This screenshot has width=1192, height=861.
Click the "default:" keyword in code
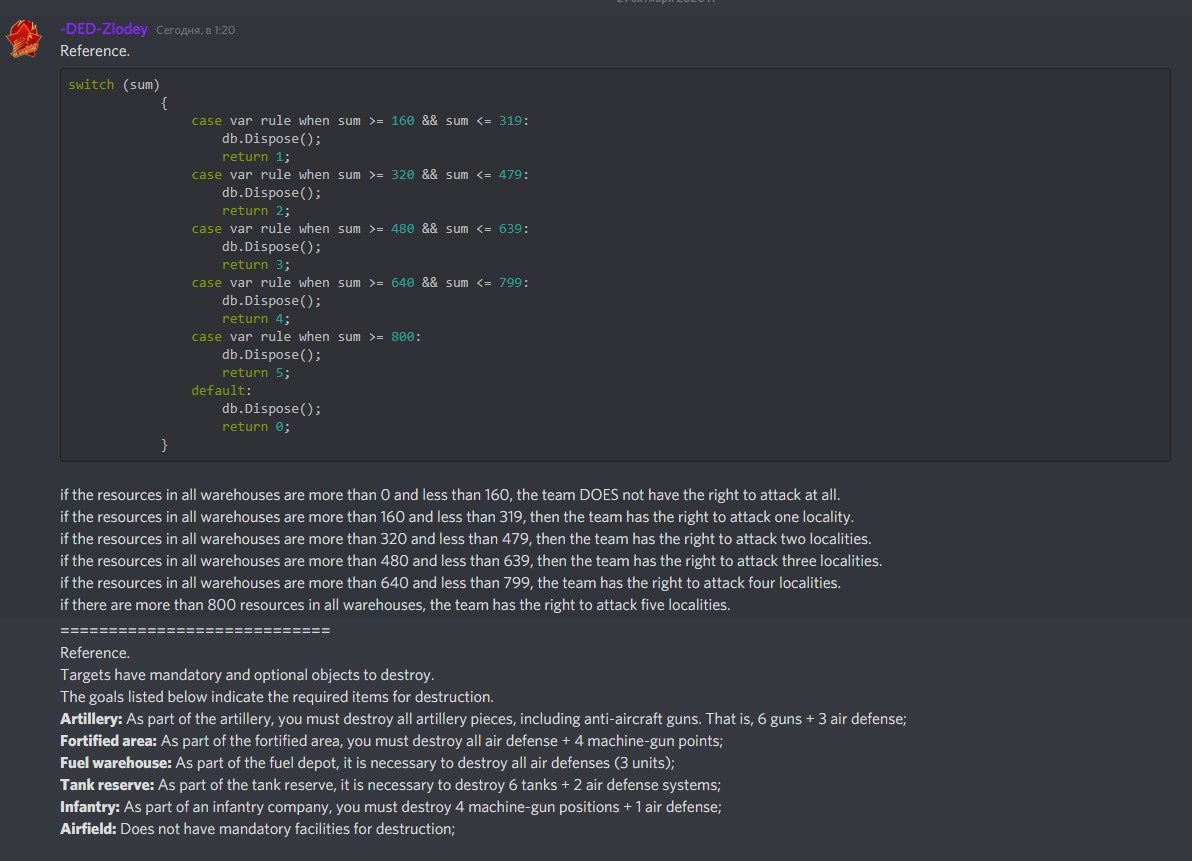[222, 391]
